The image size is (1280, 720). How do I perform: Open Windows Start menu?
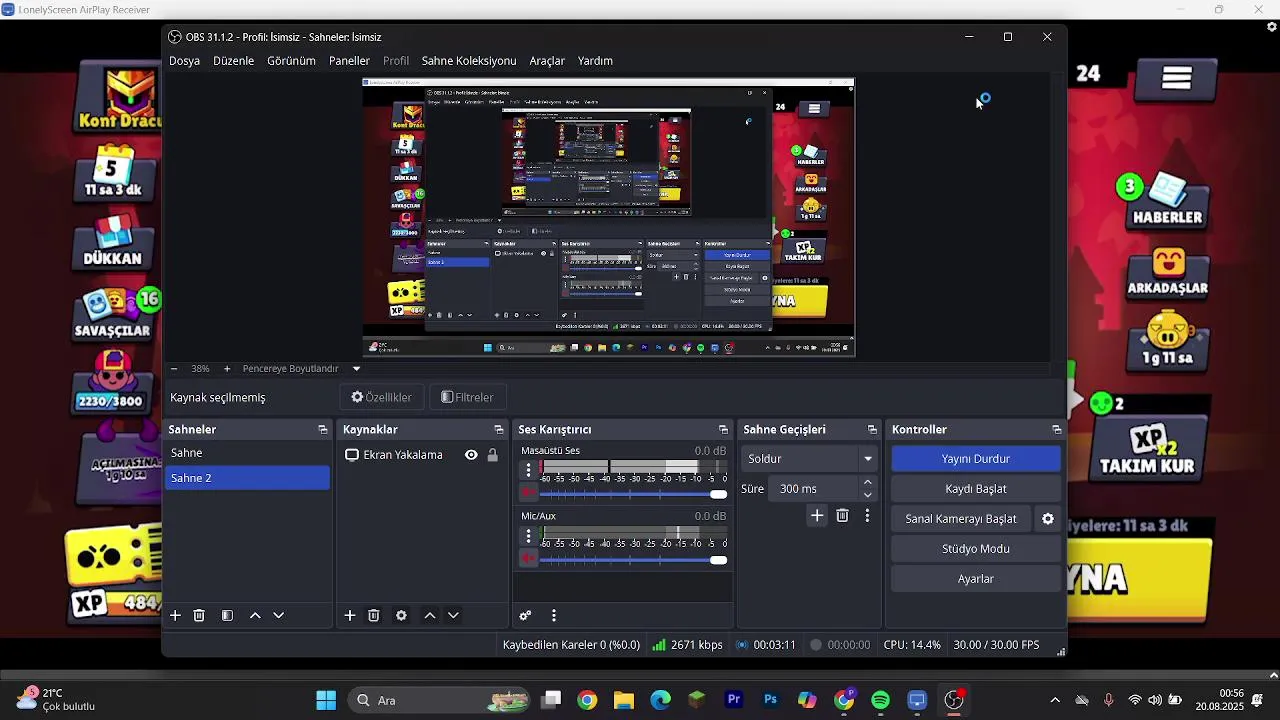326,701
